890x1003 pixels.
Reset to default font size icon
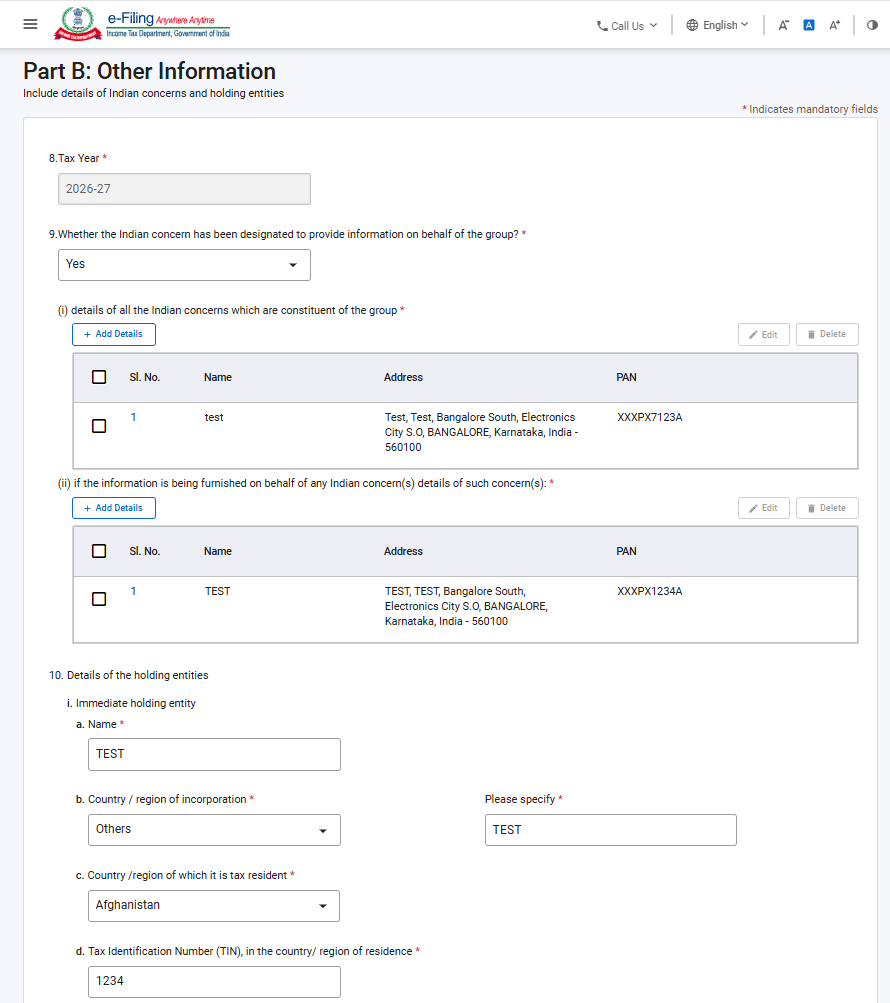pyautogui.click(x=809, y=26)
